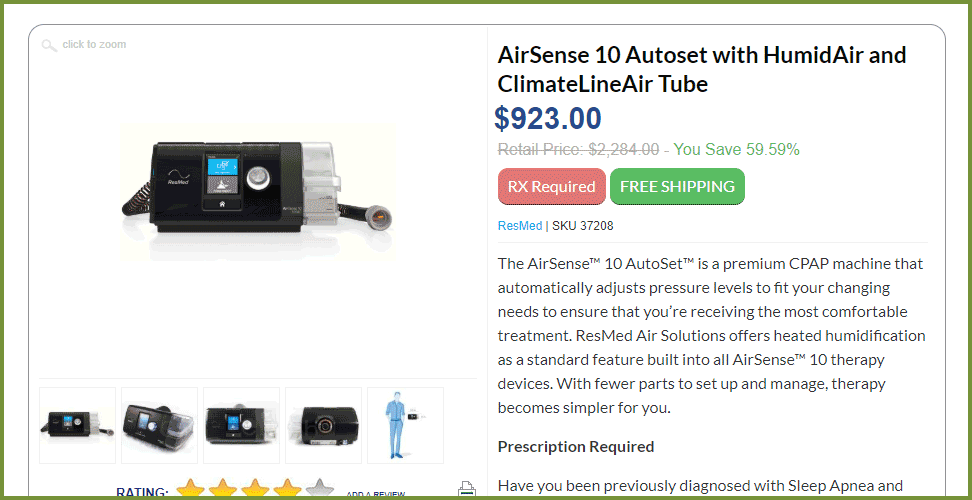Click the Add a Review link
972x500 pixels.
pos(376,494)
